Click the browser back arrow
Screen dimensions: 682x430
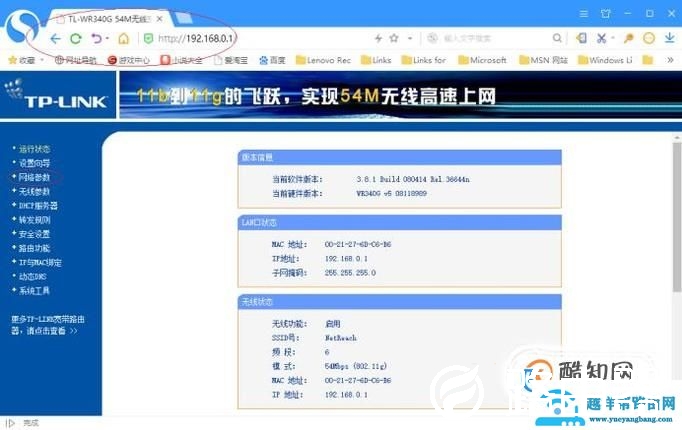[55, 39]
